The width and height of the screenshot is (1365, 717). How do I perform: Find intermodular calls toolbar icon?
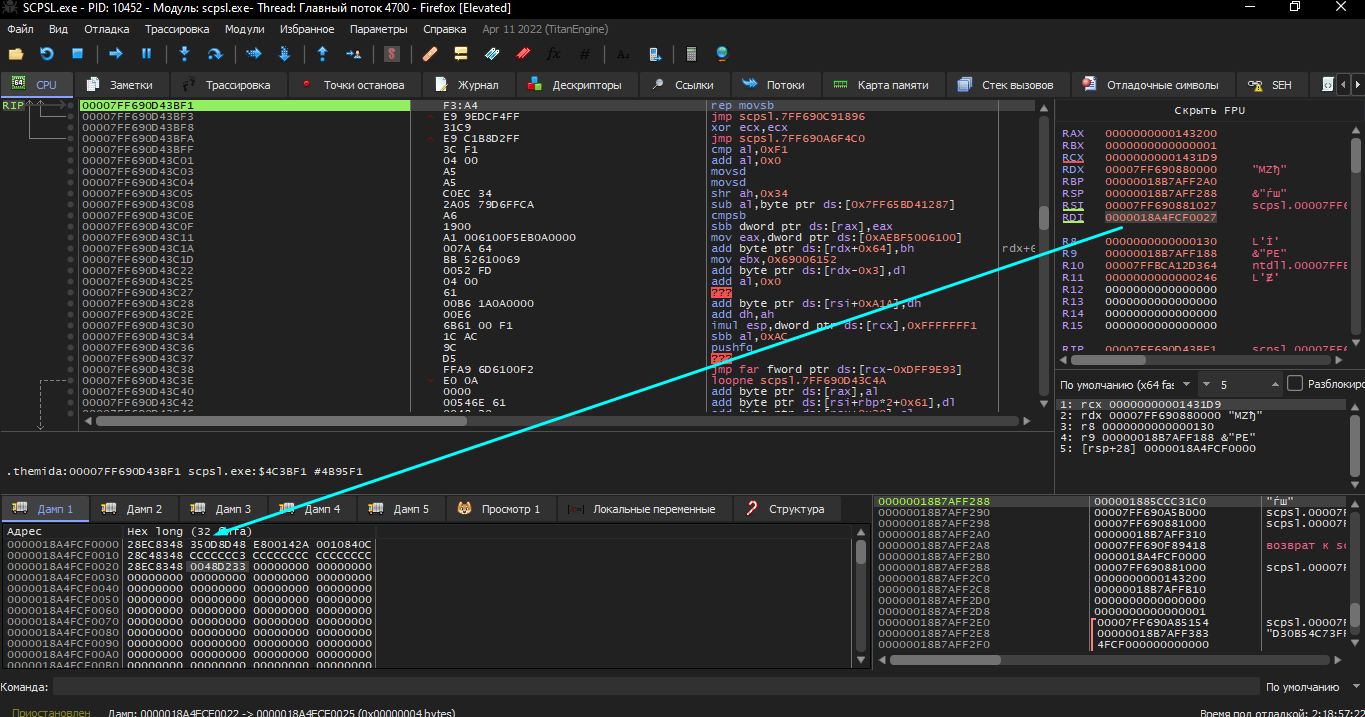click(654, 53)
